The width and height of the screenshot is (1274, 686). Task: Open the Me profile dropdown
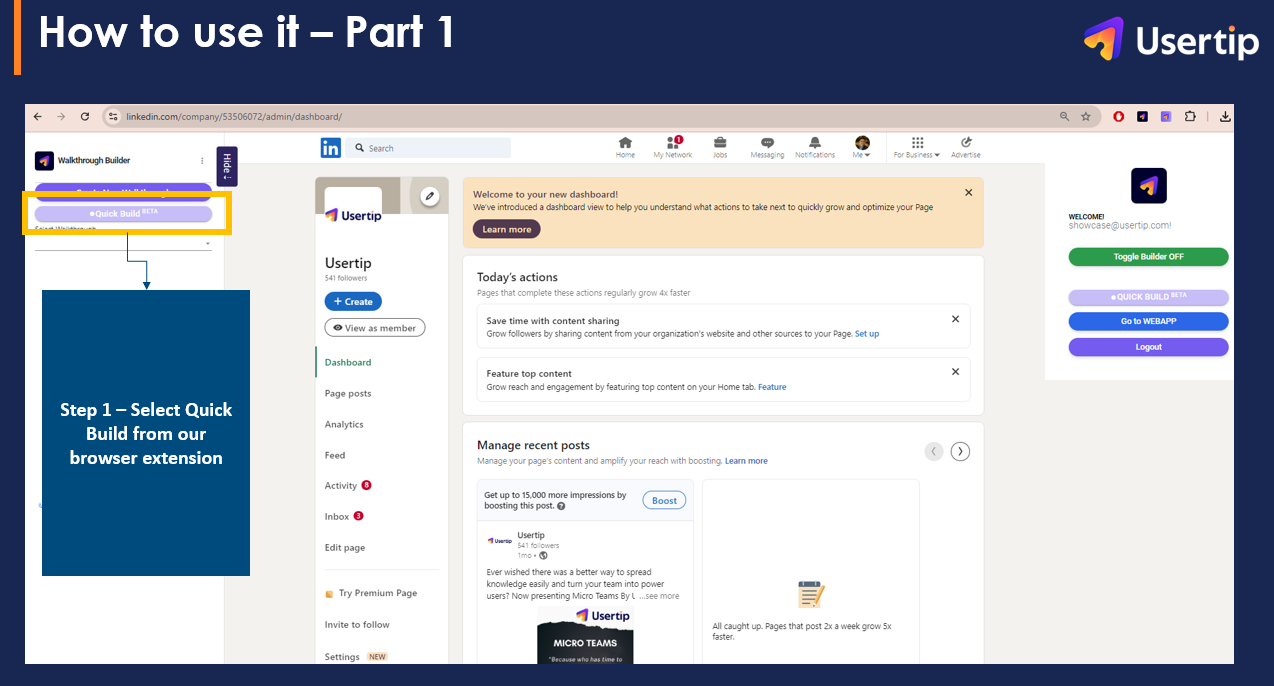pos(862,148)
